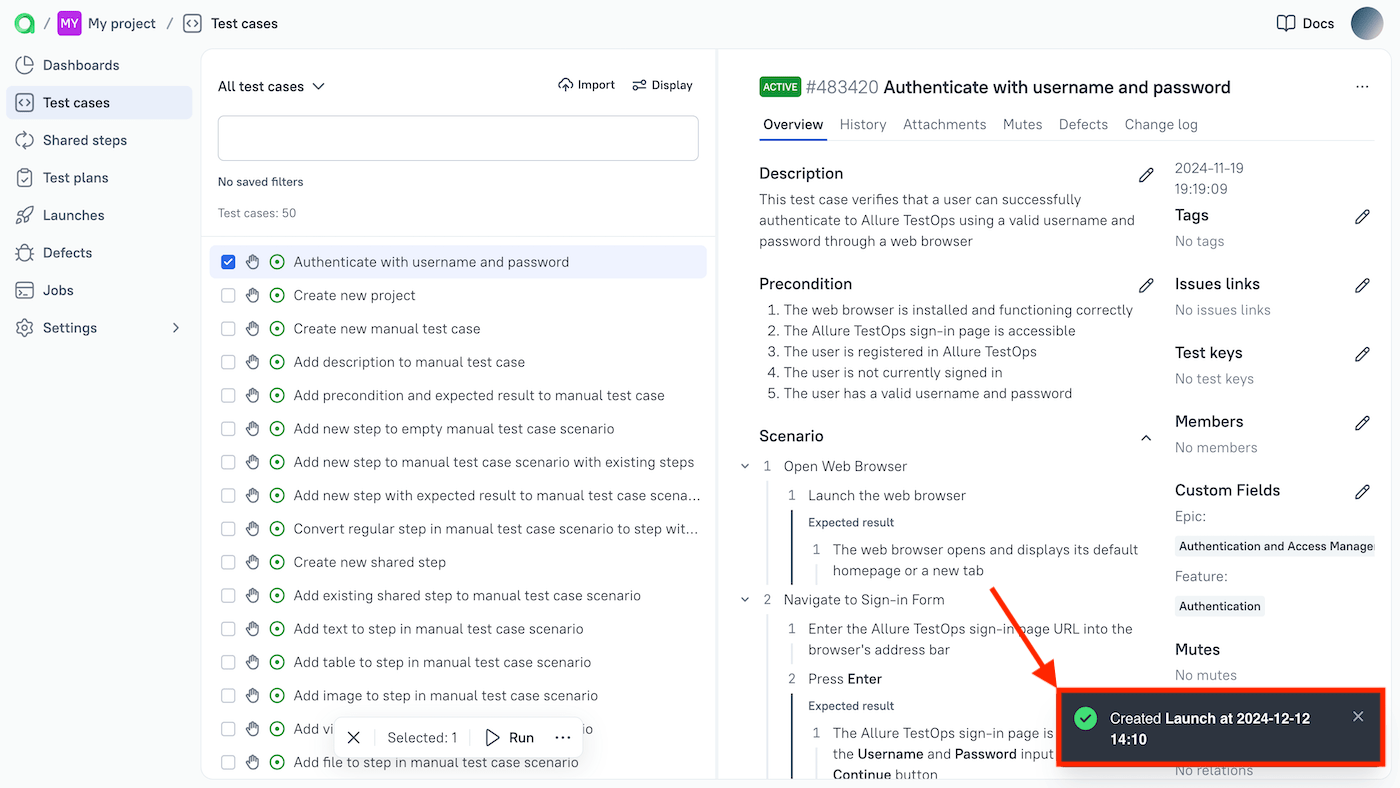Click the Allure TestOps logo icon
1400x788 pixels.
coord(24,23)
